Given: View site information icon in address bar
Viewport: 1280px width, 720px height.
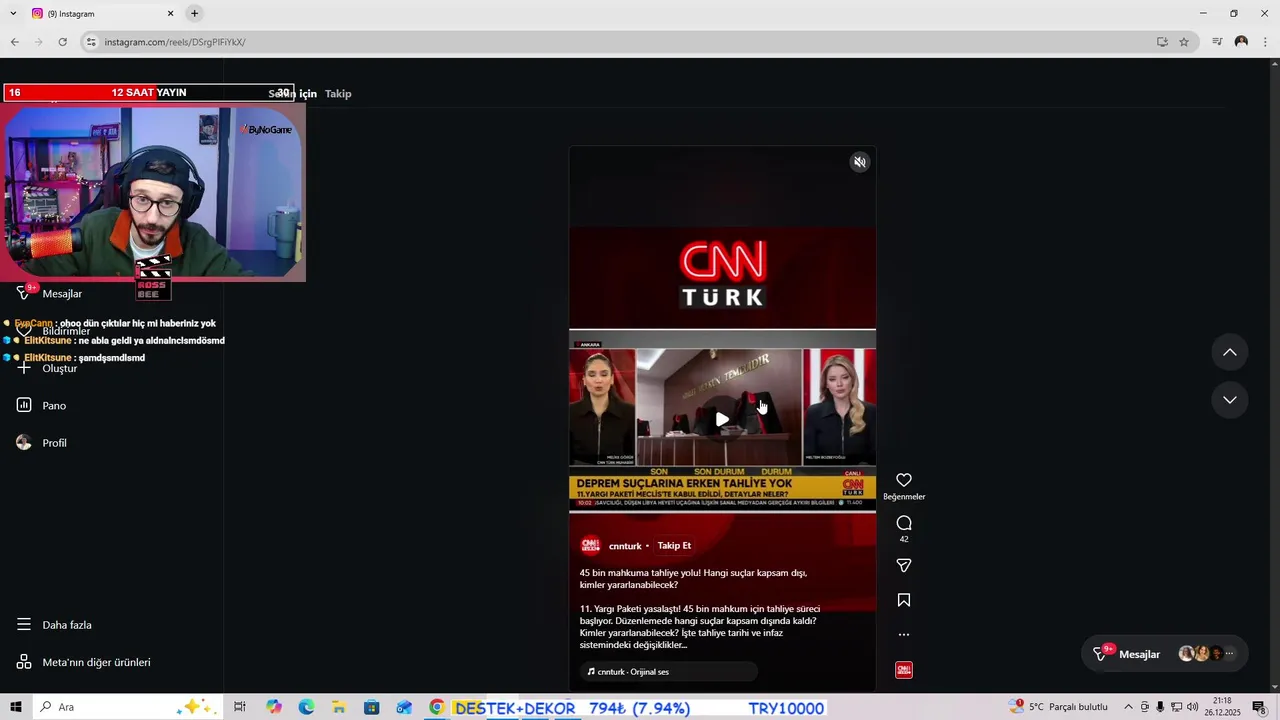Looking at the screenshot, I should (91, 42).
